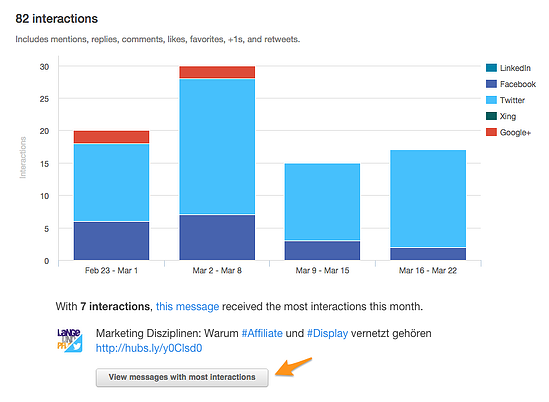Click the '15' y-axis value
The height and width of the screenshot is (402, 549).
click(44, 164)
